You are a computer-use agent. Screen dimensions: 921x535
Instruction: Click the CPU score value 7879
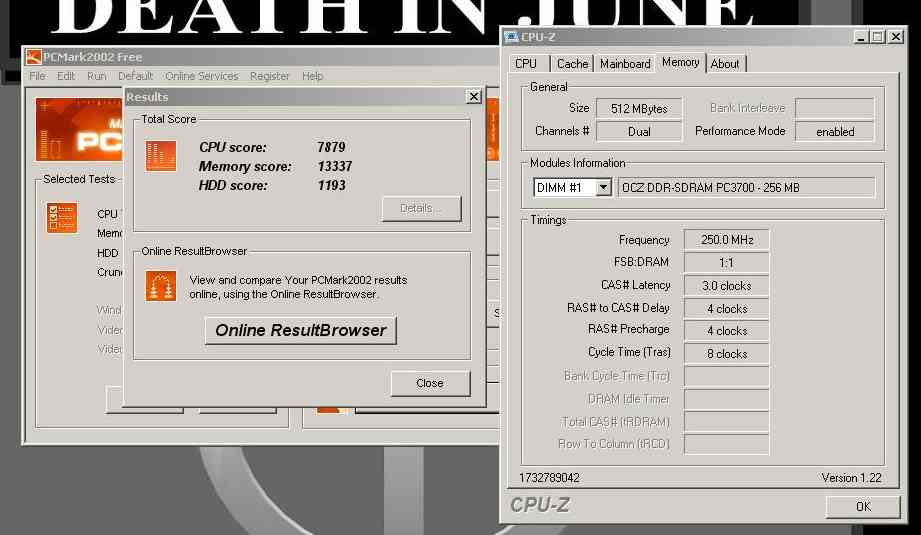click(331, 147)
